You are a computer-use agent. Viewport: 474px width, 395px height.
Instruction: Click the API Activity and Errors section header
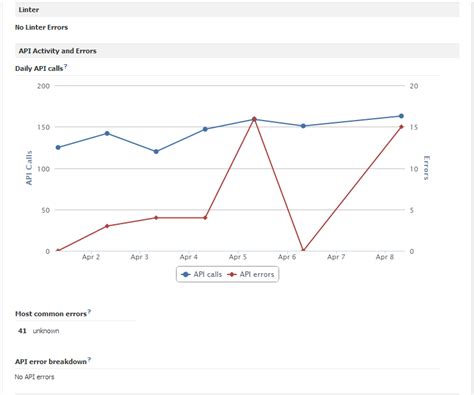237,51
